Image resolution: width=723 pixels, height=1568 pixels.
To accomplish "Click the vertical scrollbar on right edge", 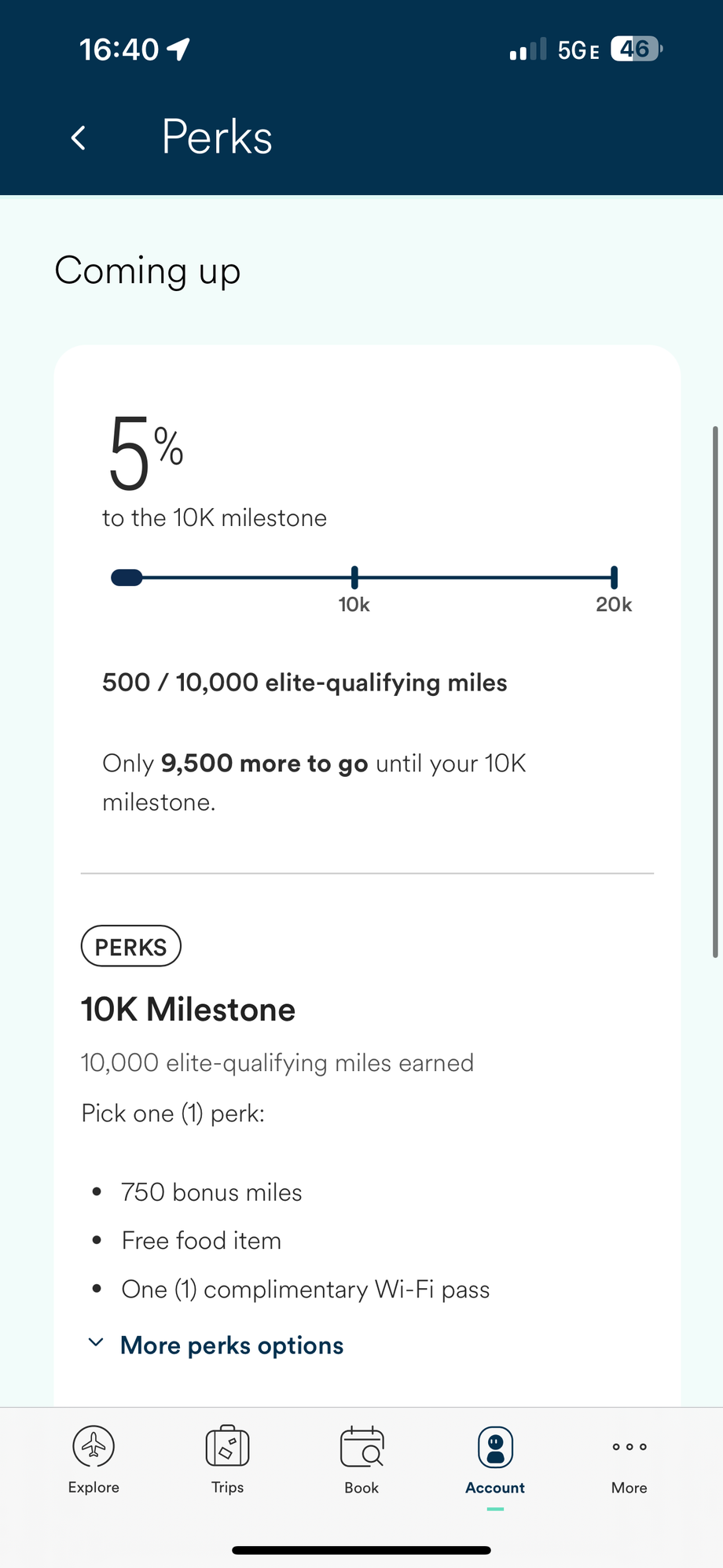I will 715,692.
